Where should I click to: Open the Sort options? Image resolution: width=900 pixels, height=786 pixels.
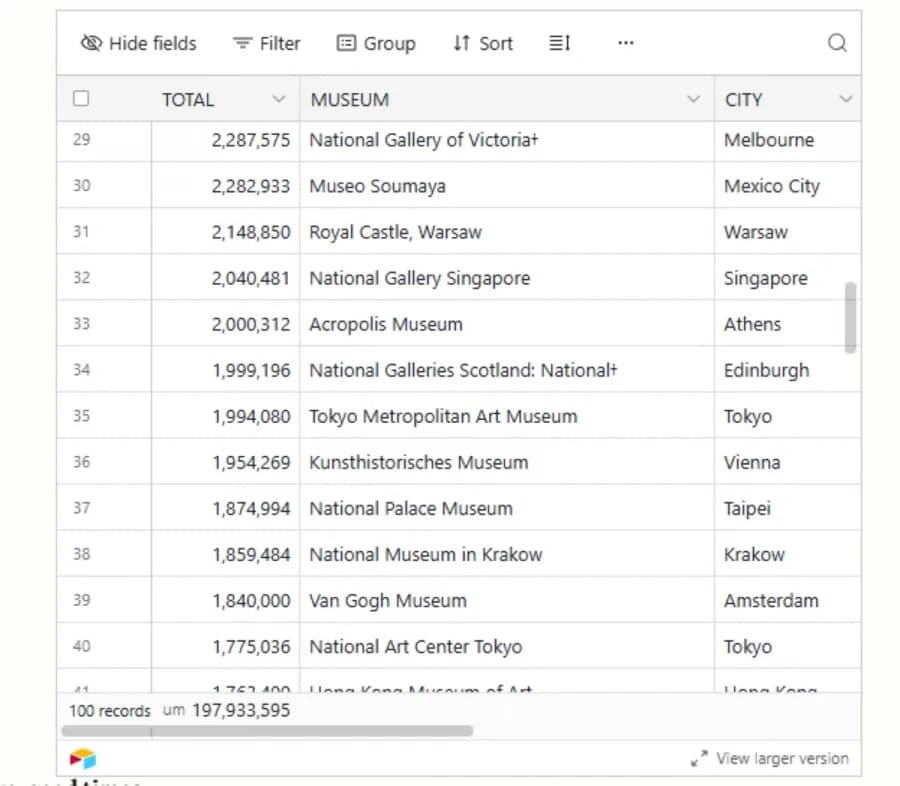tap(483, 43)
